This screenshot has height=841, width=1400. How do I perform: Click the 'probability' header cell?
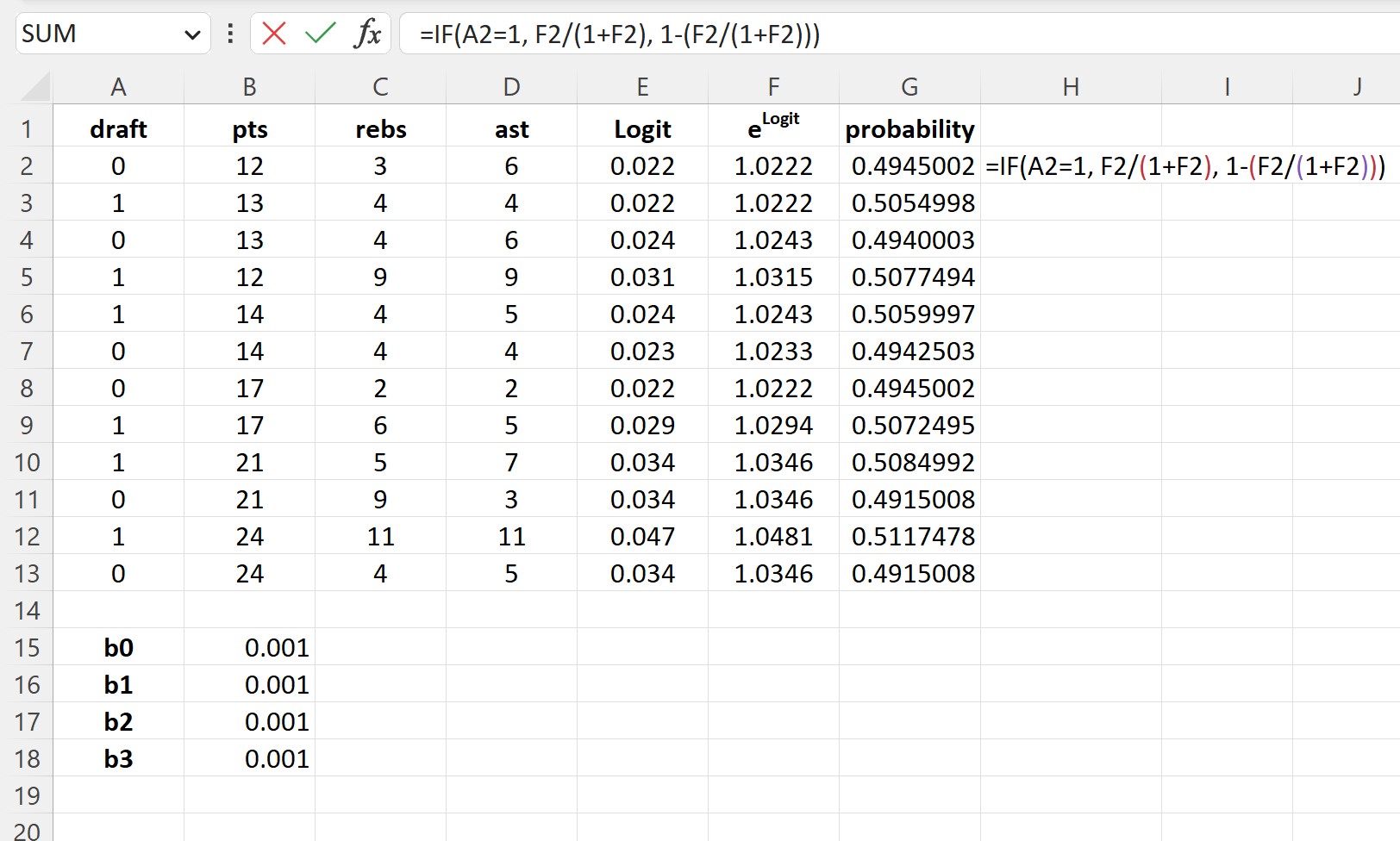pos(909,128)
